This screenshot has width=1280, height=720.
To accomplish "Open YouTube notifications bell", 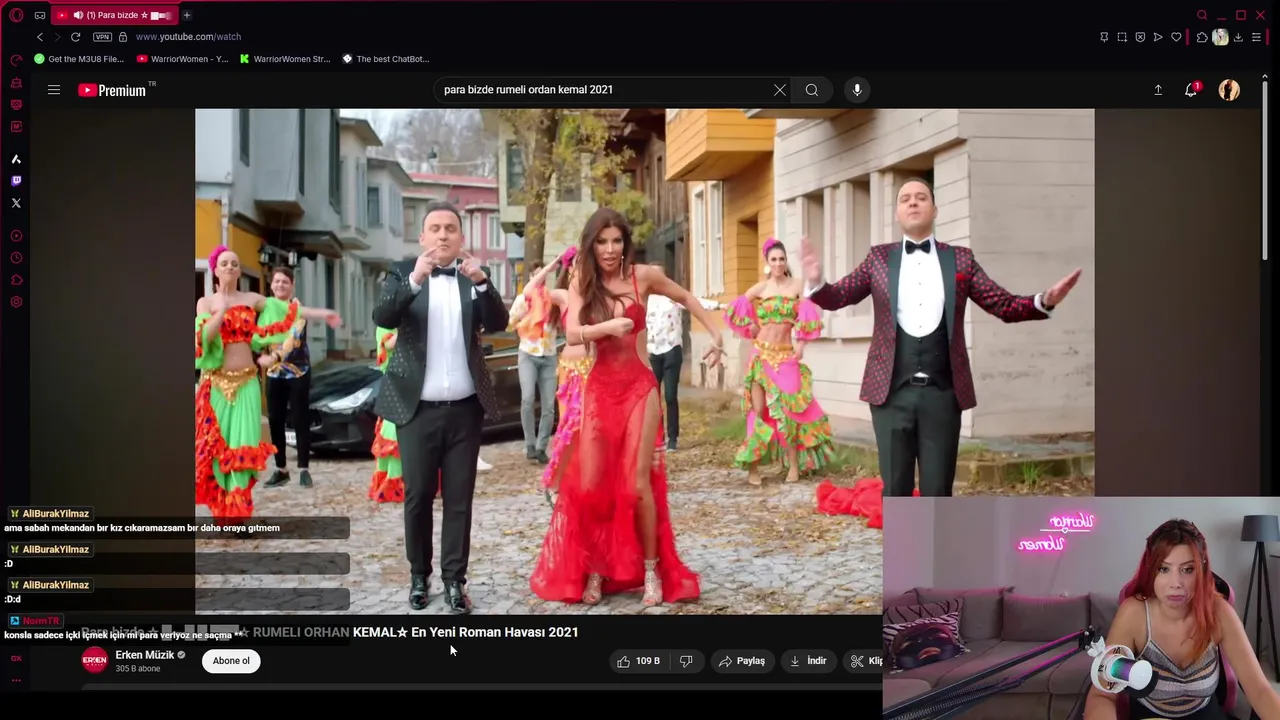I will 1191,90.
